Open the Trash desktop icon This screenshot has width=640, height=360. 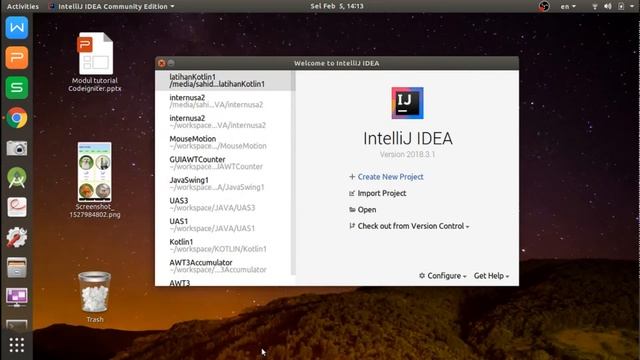coord(95,297)
